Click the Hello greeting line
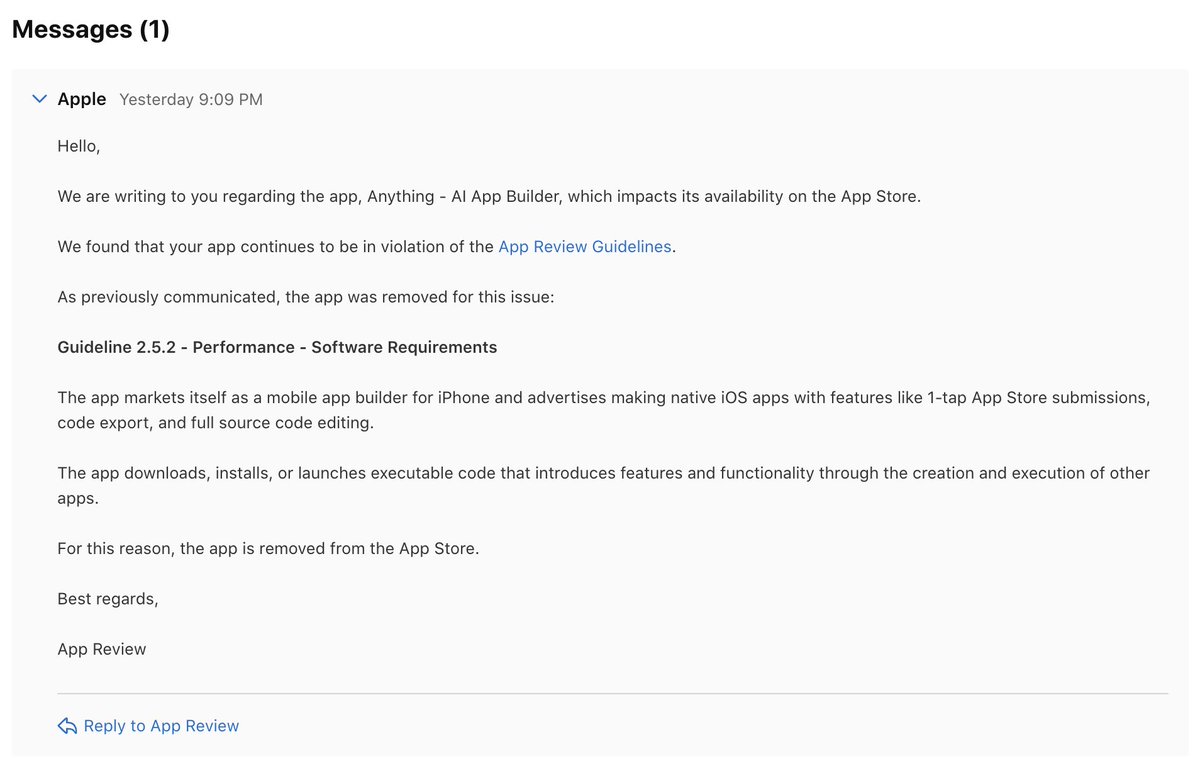Image resolution: width=1200 pixels, height=771 pixels. (x=77, y=145)
